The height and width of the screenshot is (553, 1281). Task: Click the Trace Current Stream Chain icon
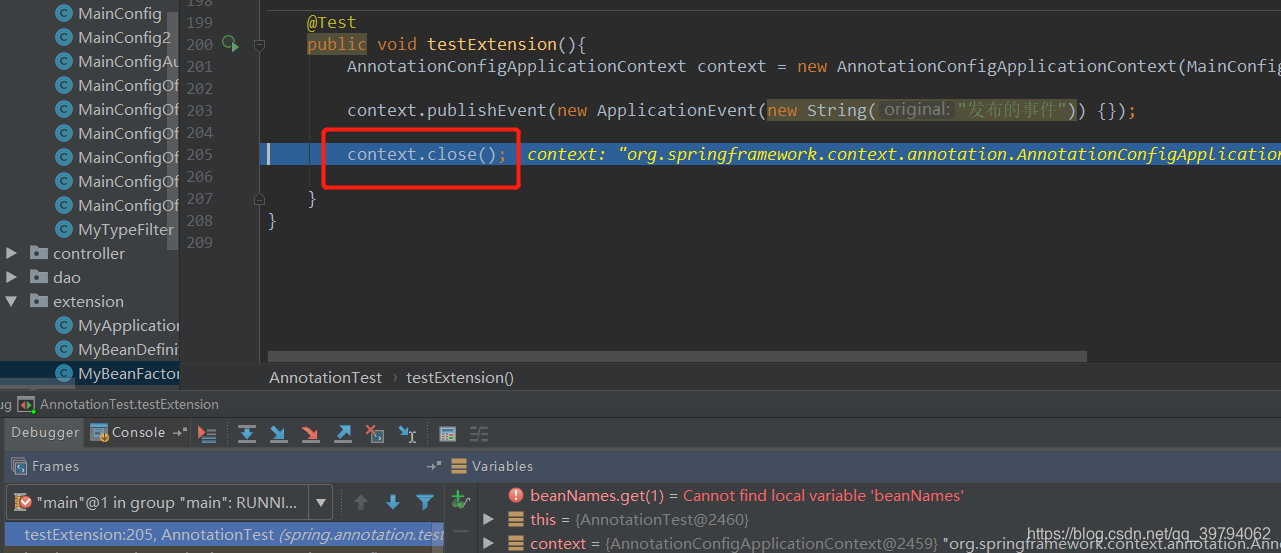point(480,433)
